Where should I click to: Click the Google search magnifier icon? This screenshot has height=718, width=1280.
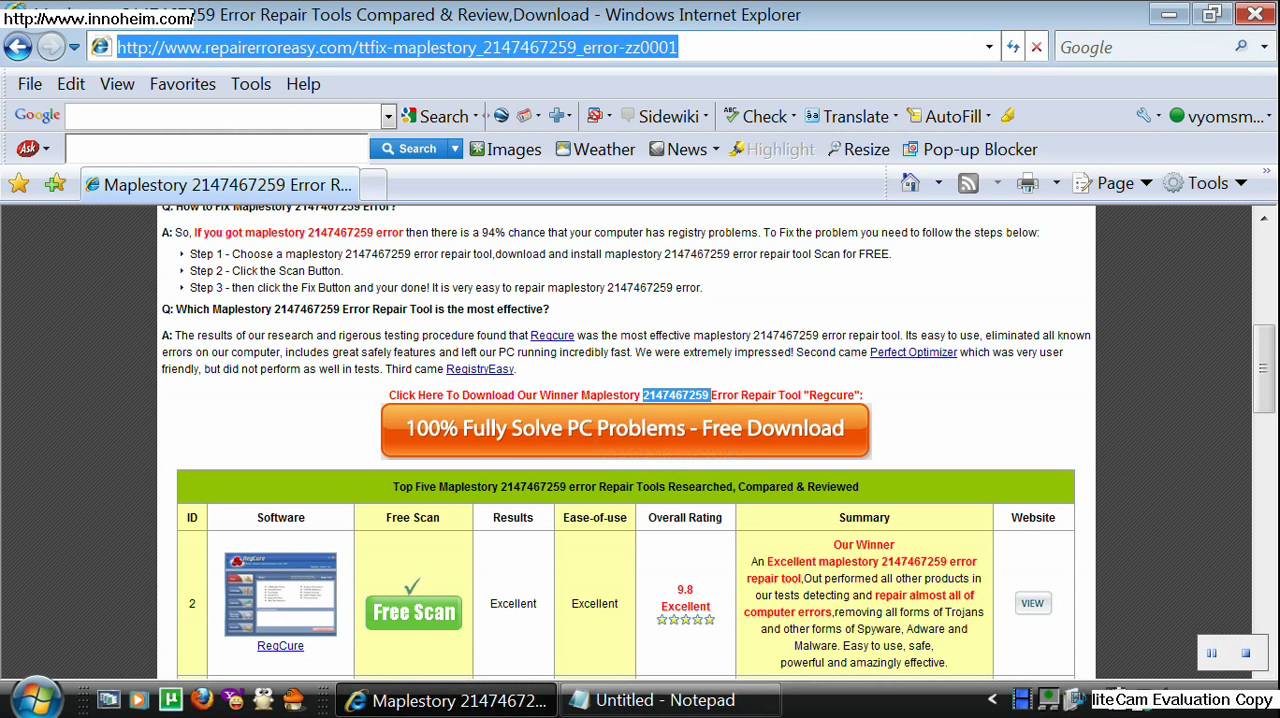point(1241,47)
